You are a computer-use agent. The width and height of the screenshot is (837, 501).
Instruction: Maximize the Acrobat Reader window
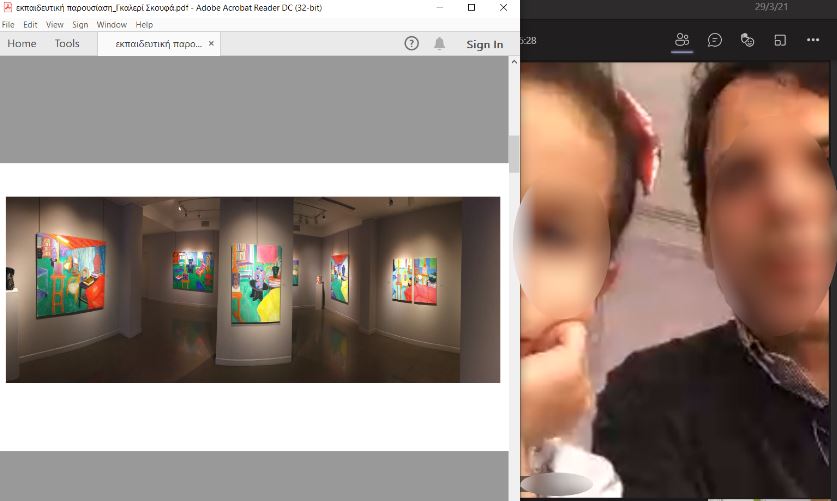[471, 7]
